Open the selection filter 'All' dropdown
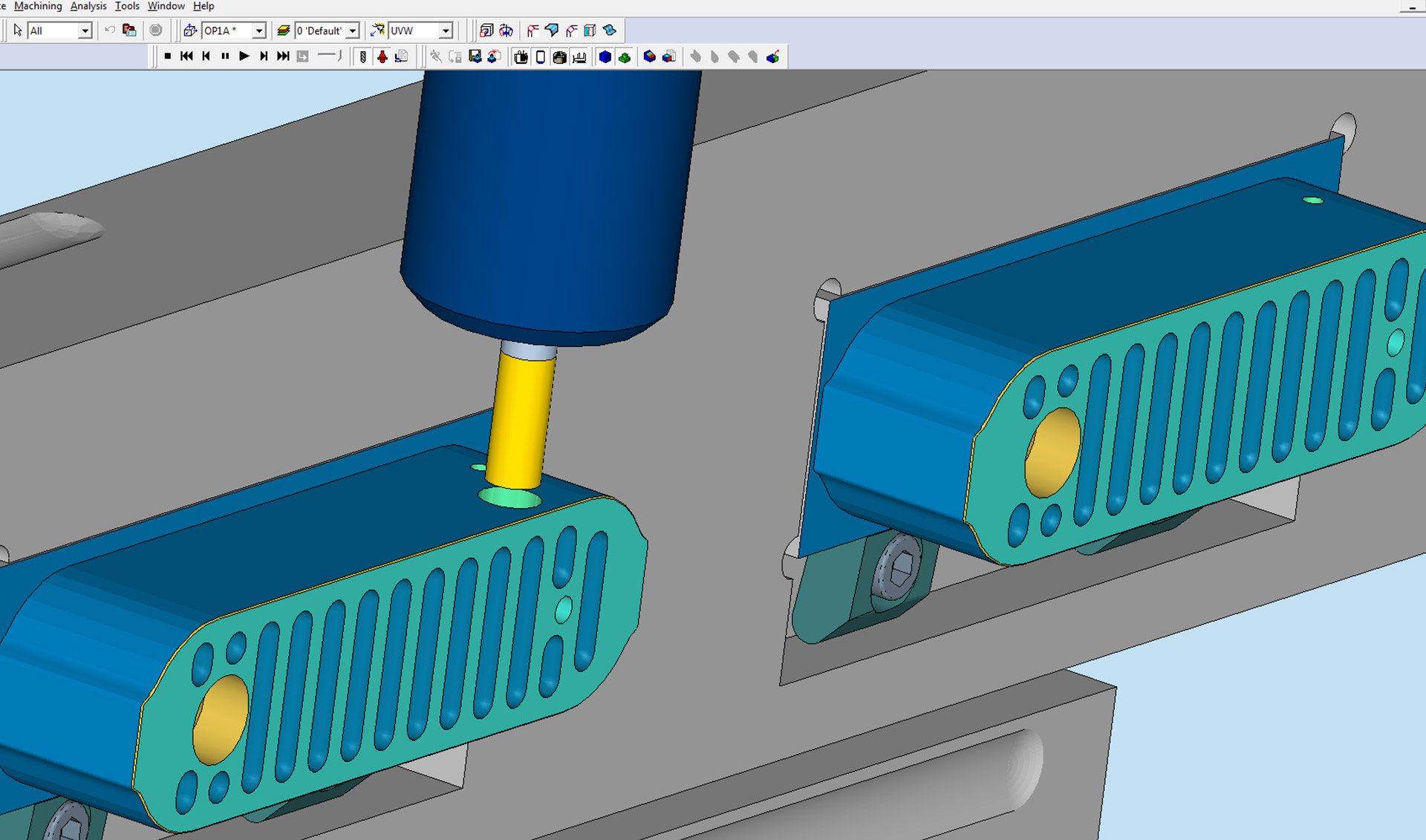The height and width of the screenshot is (840, 1426). tap(85, 30)
